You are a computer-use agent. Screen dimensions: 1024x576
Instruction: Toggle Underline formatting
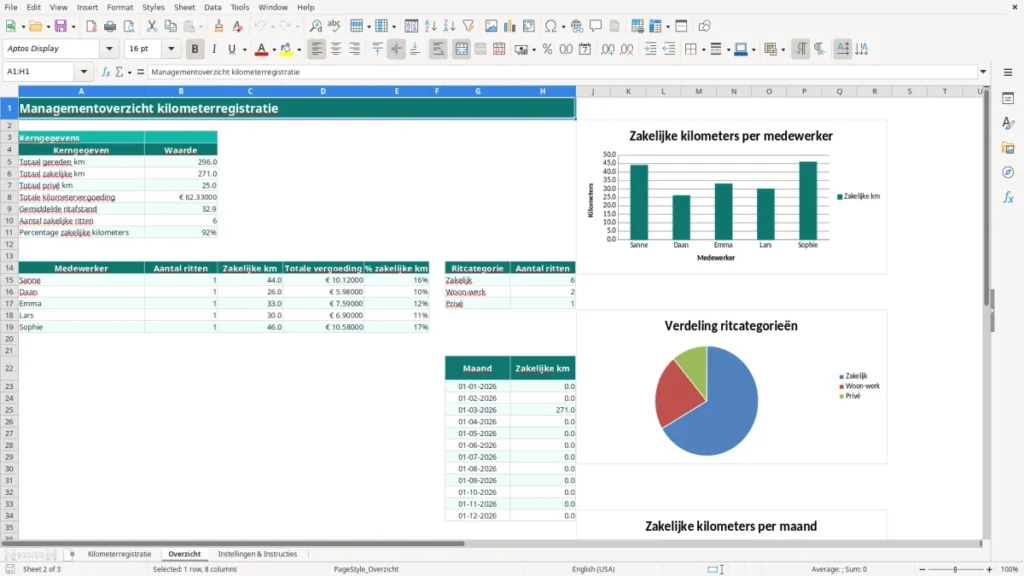click(x=231, y=49)
